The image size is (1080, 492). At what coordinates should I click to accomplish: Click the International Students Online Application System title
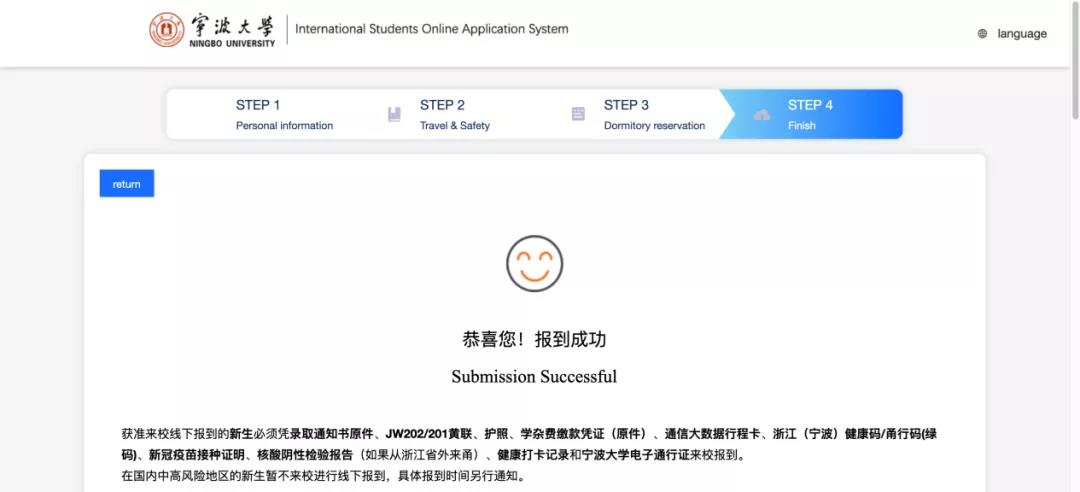pos(432,29)
